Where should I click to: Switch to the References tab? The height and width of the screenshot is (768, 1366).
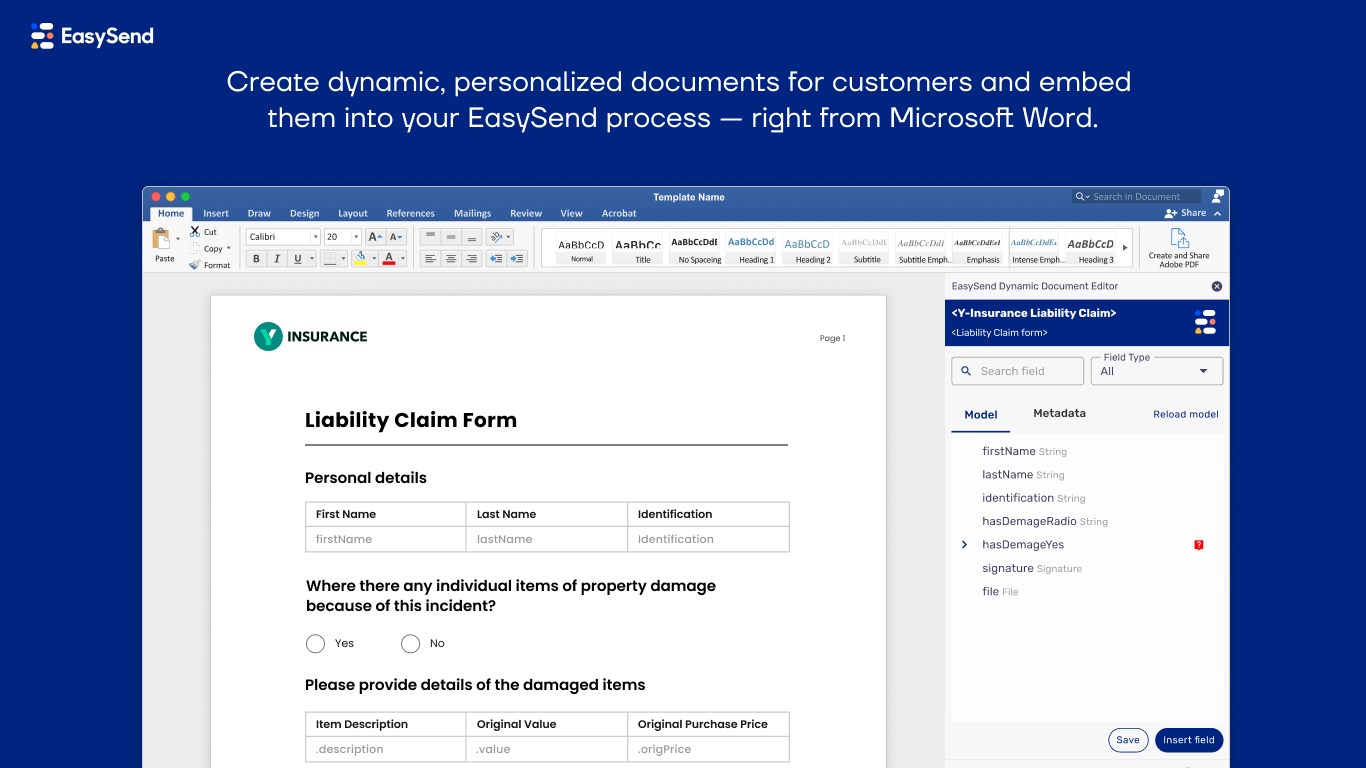[x=411, y=213]
